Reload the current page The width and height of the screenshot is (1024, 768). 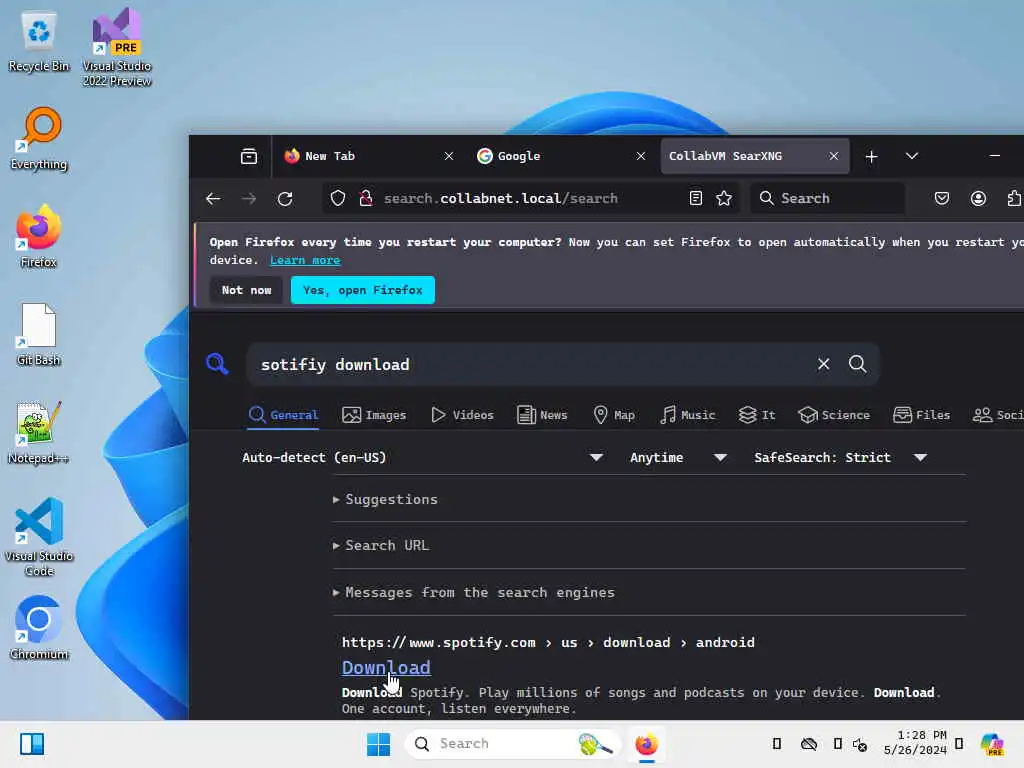[285, 199]
